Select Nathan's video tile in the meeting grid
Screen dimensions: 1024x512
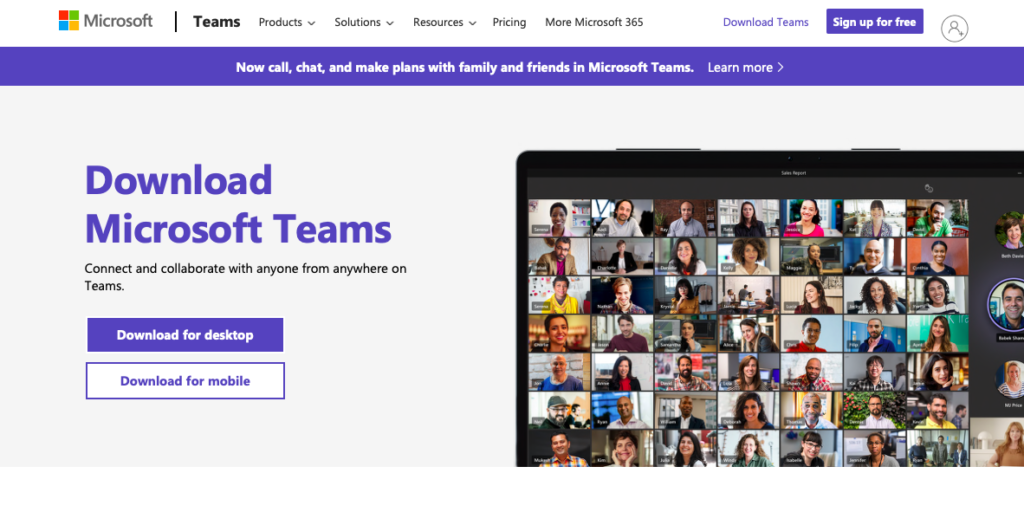pyautogui.click(x=622, y=295)
